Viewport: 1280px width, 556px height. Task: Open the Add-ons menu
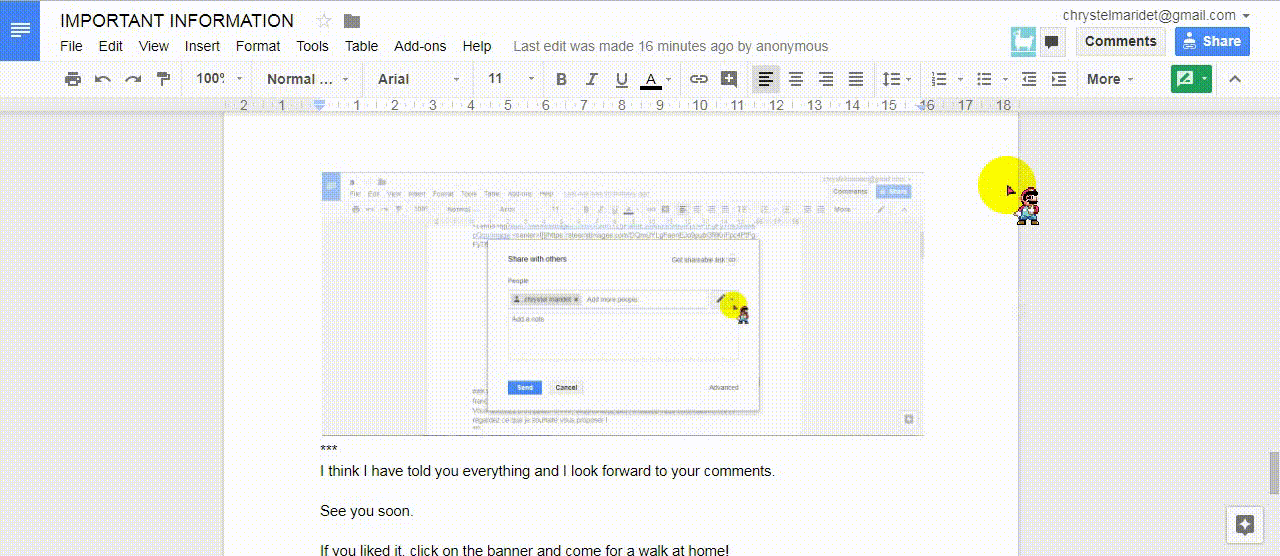pos(420,46)
